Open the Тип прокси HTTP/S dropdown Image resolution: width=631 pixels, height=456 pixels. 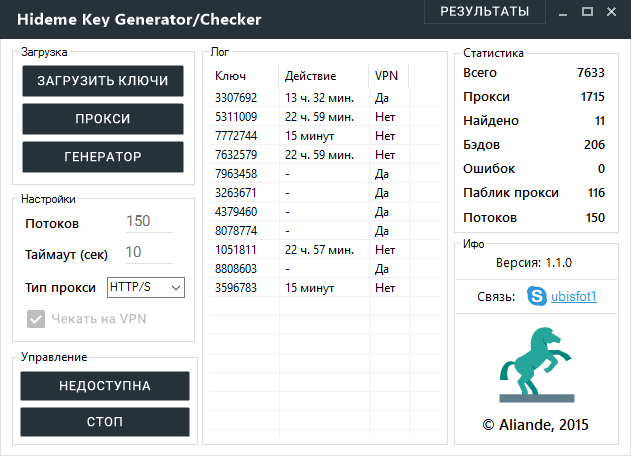pos(145,288)
